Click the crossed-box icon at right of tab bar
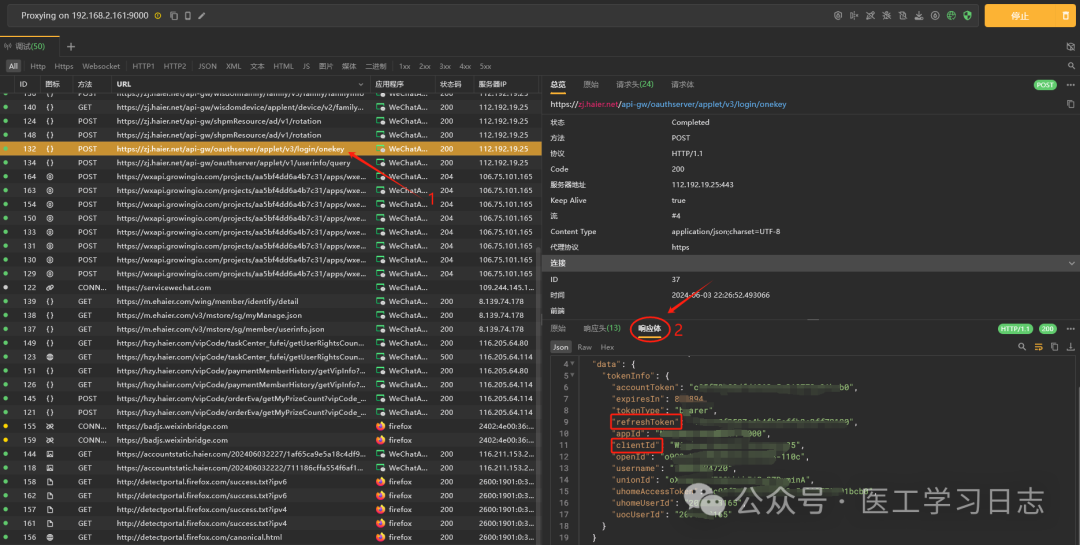This screenshot has height=545, width=1080. coord(1070,46)
